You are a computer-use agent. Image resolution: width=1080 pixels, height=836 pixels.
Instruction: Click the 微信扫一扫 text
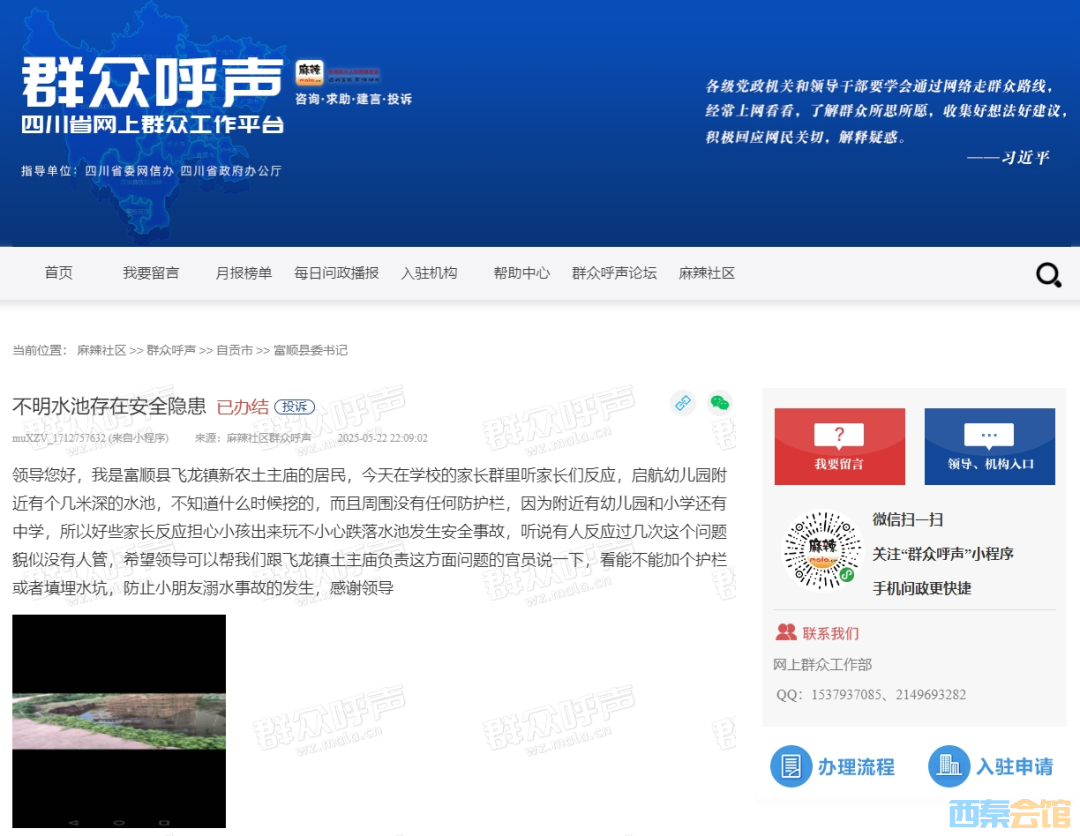click(x=908, y=519)
